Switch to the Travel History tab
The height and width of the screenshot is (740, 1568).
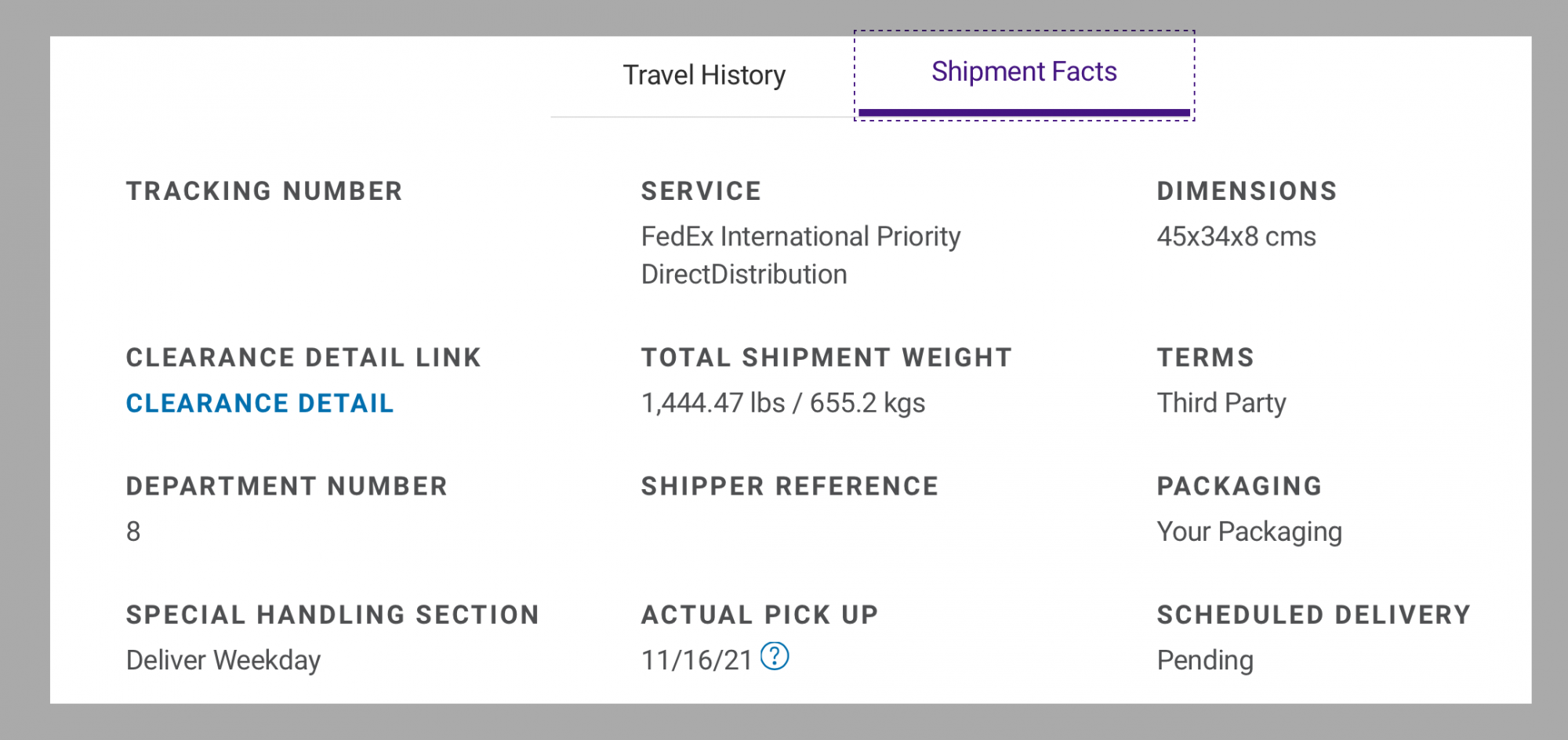703,75
